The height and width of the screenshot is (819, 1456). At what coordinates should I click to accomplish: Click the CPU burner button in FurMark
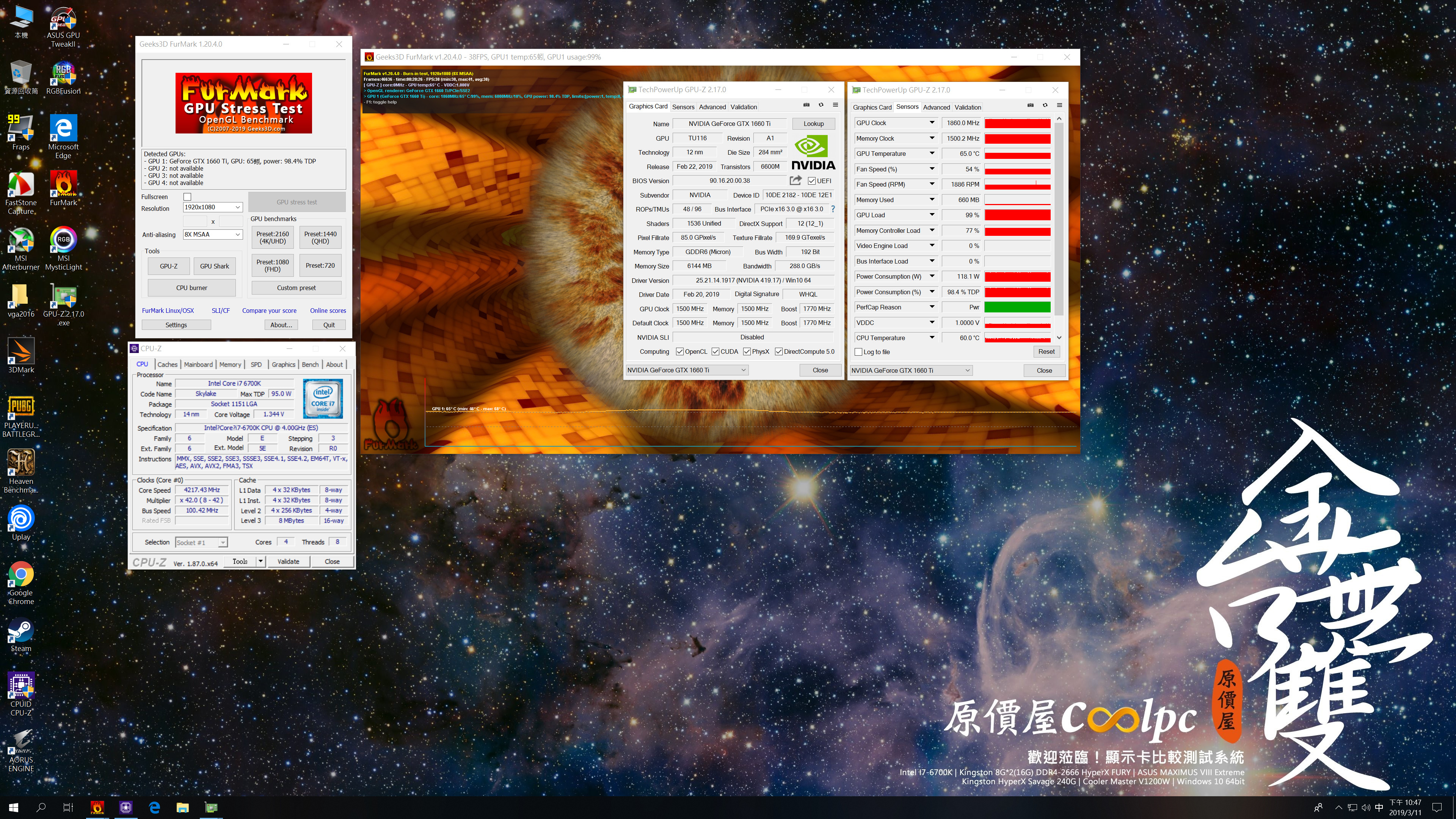click(x=191, y=288)
